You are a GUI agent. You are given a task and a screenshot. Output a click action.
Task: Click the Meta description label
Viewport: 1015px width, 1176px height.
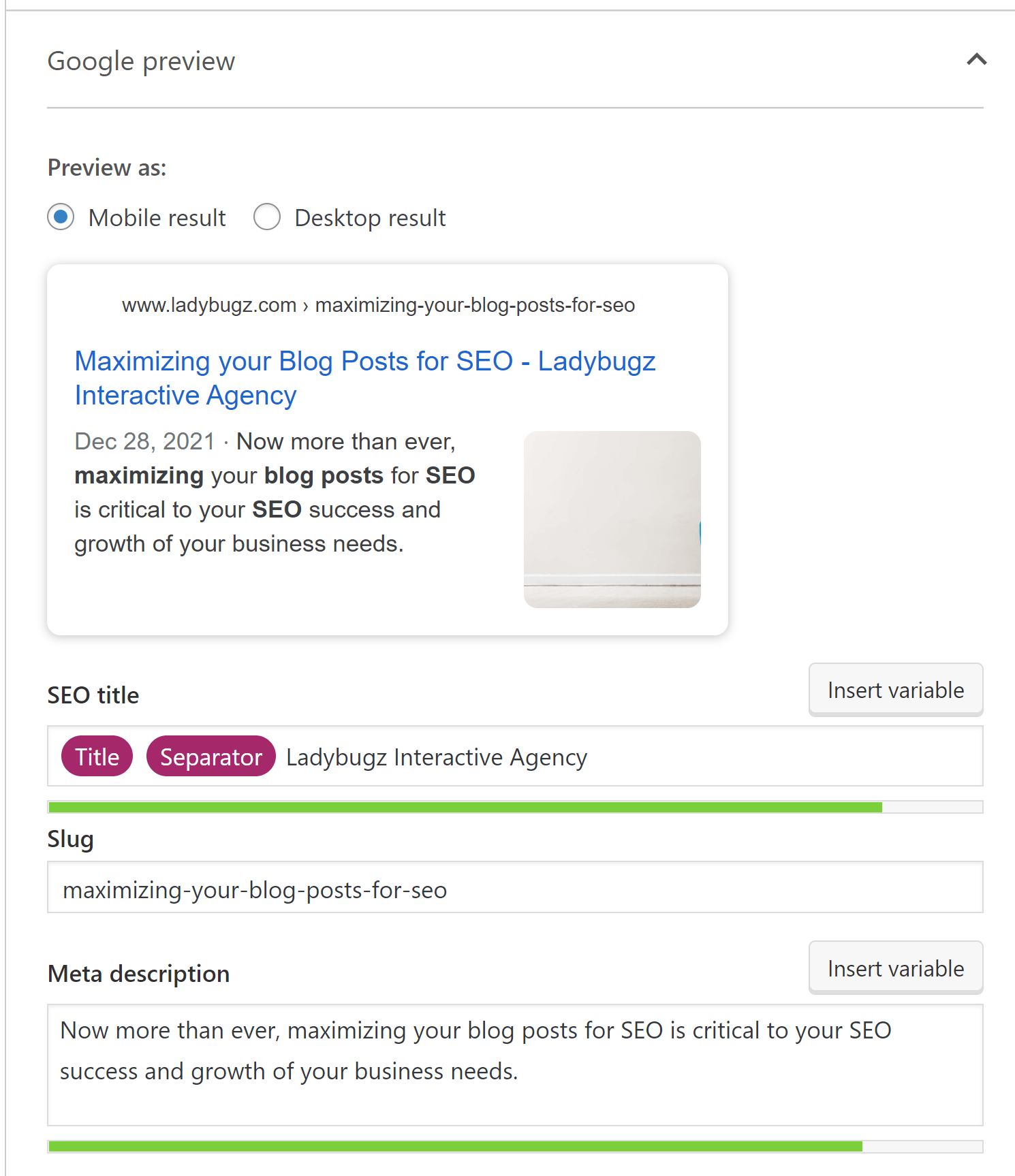138,973
